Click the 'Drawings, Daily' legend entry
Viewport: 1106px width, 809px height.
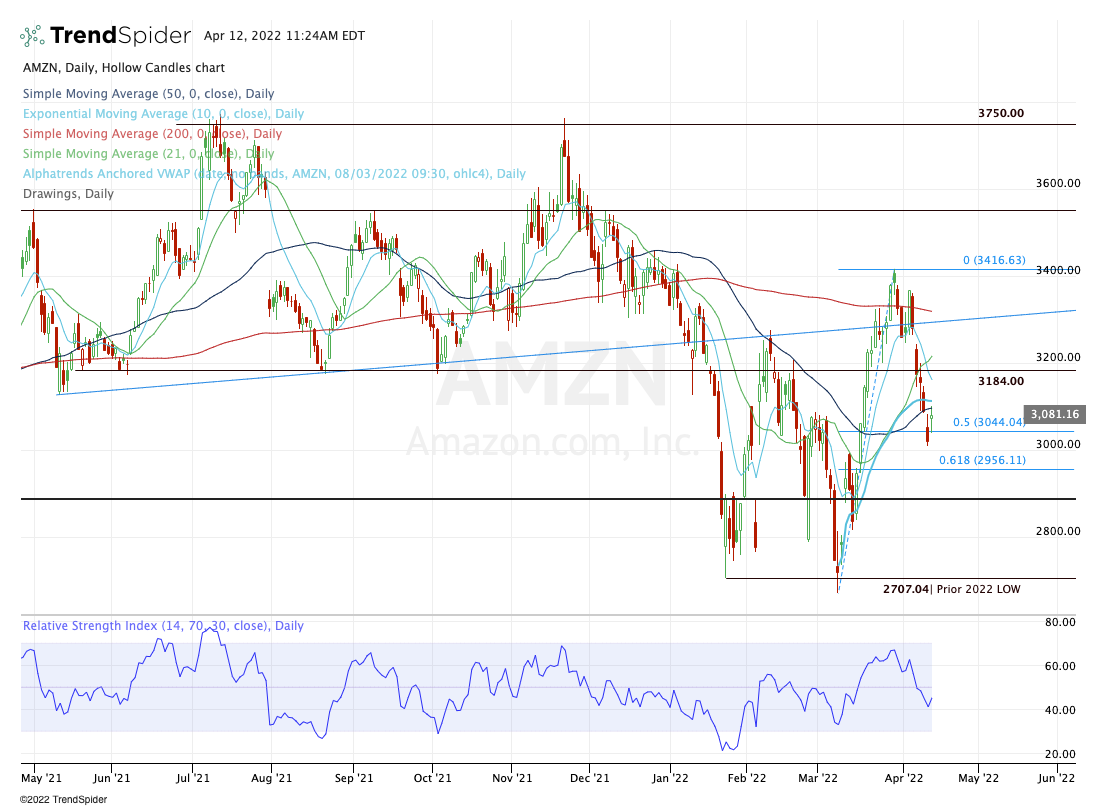coord(68,193)
